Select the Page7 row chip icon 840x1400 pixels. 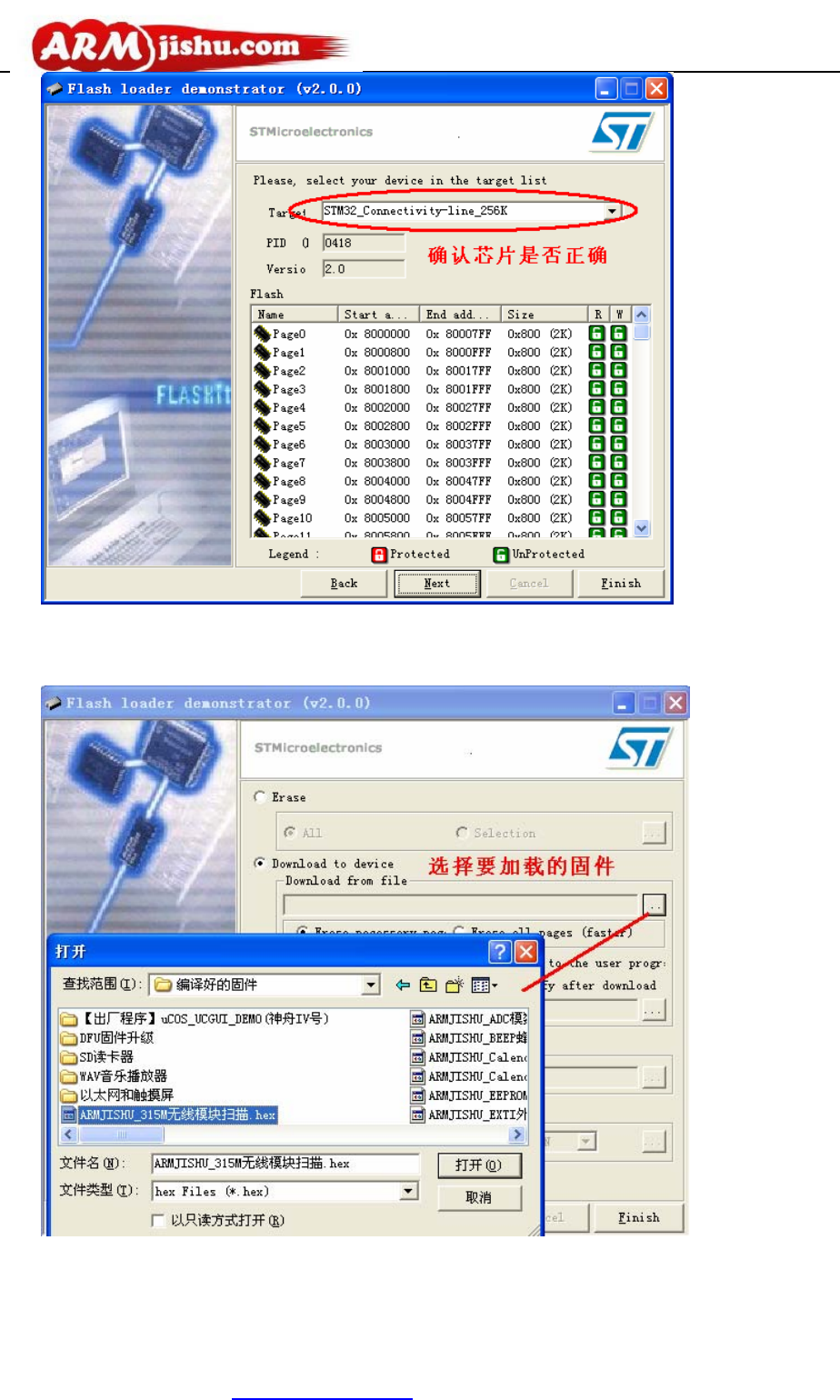263,463
